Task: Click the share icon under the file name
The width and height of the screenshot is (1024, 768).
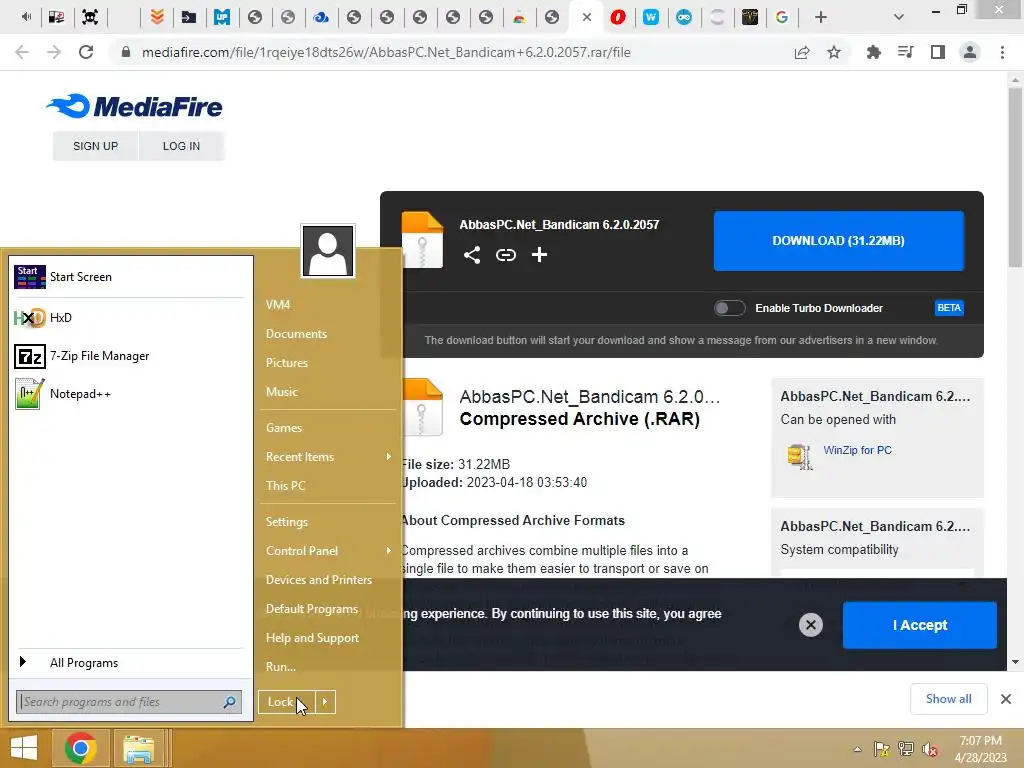Action: (472, 255)
